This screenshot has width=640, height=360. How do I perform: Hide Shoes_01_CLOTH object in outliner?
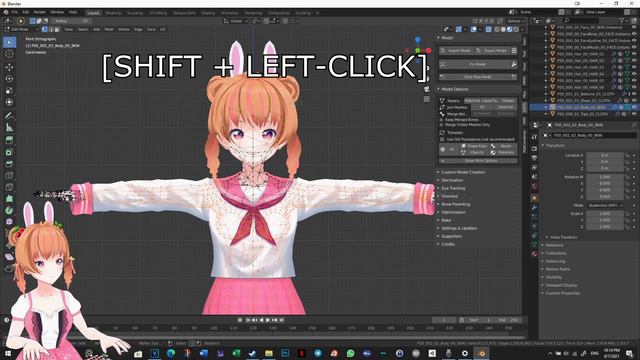coord(634,100)
